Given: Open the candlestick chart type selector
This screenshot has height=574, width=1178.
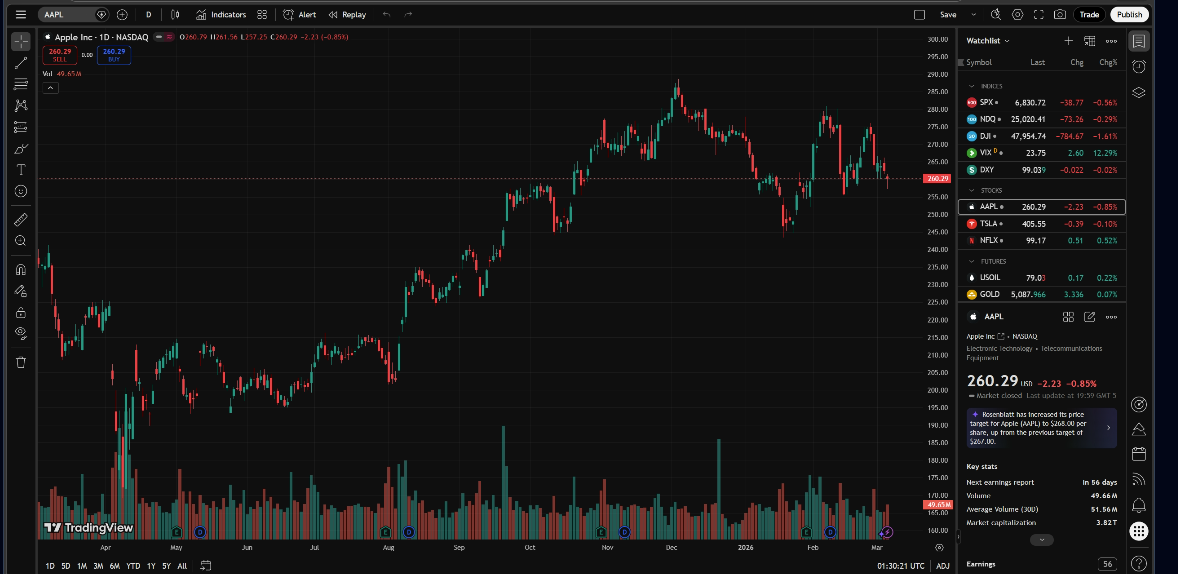Looking at the screenshot, I should pyautogui.click(x=174, y=14).
